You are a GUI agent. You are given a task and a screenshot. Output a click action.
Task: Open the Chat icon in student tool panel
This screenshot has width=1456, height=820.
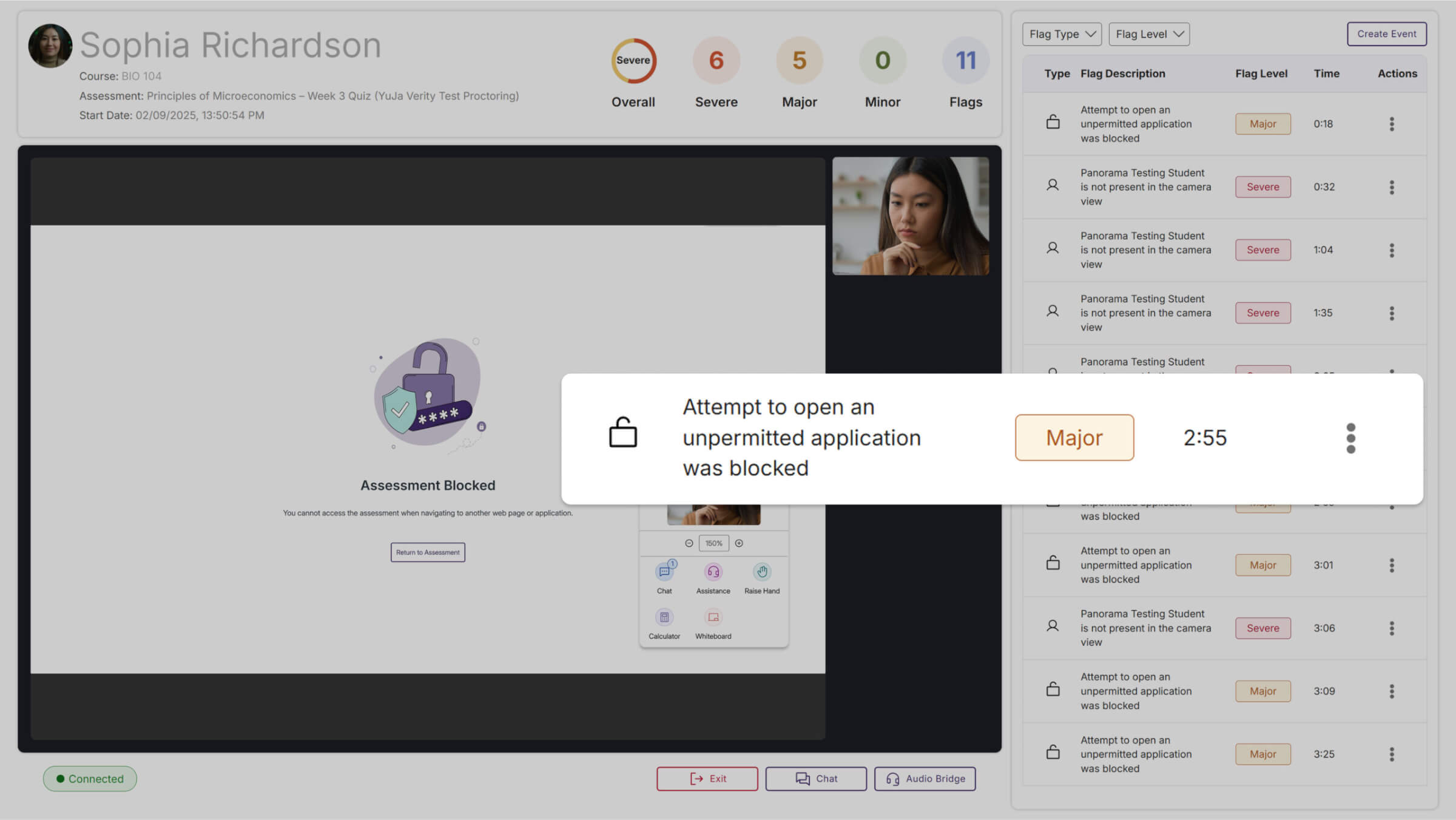click(x=664, y=572)
